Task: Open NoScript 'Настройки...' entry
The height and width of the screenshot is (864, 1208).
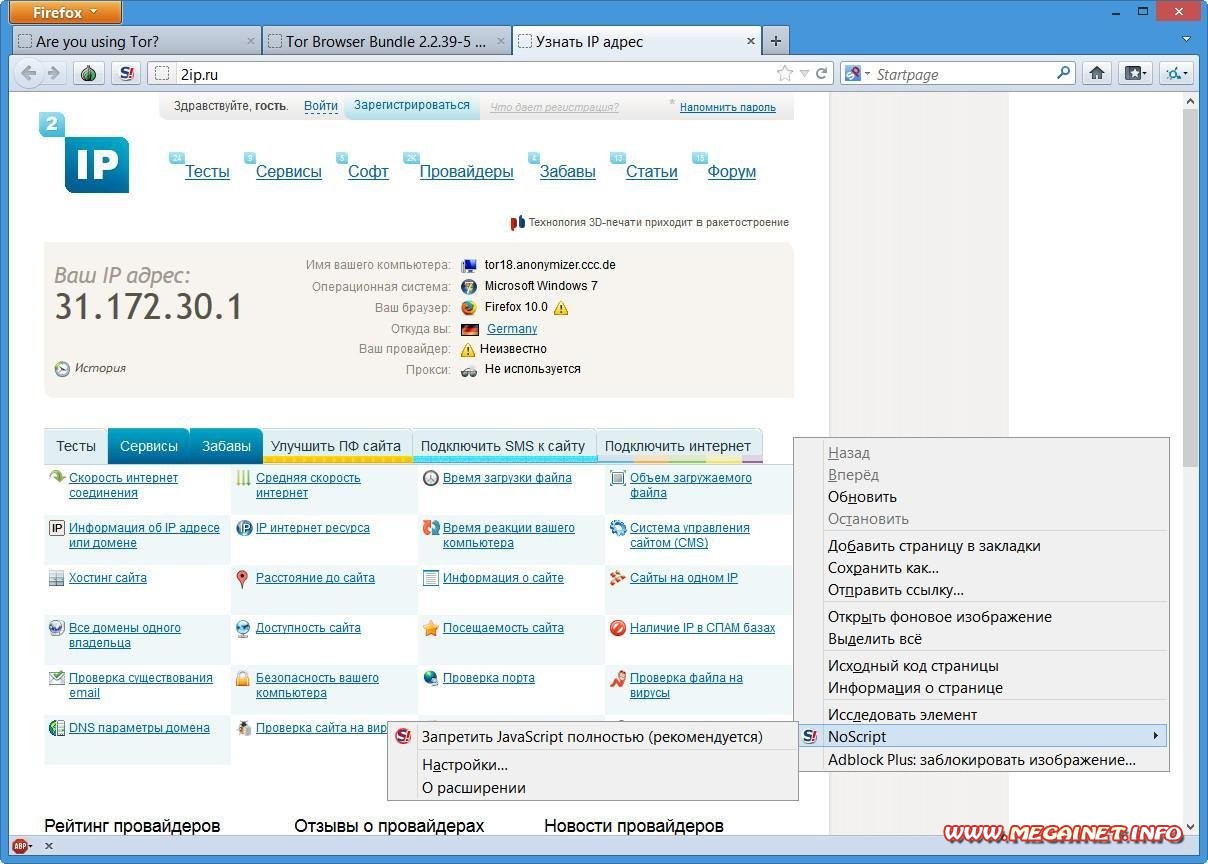Action: pyautogui.click(x=465, y=765)
